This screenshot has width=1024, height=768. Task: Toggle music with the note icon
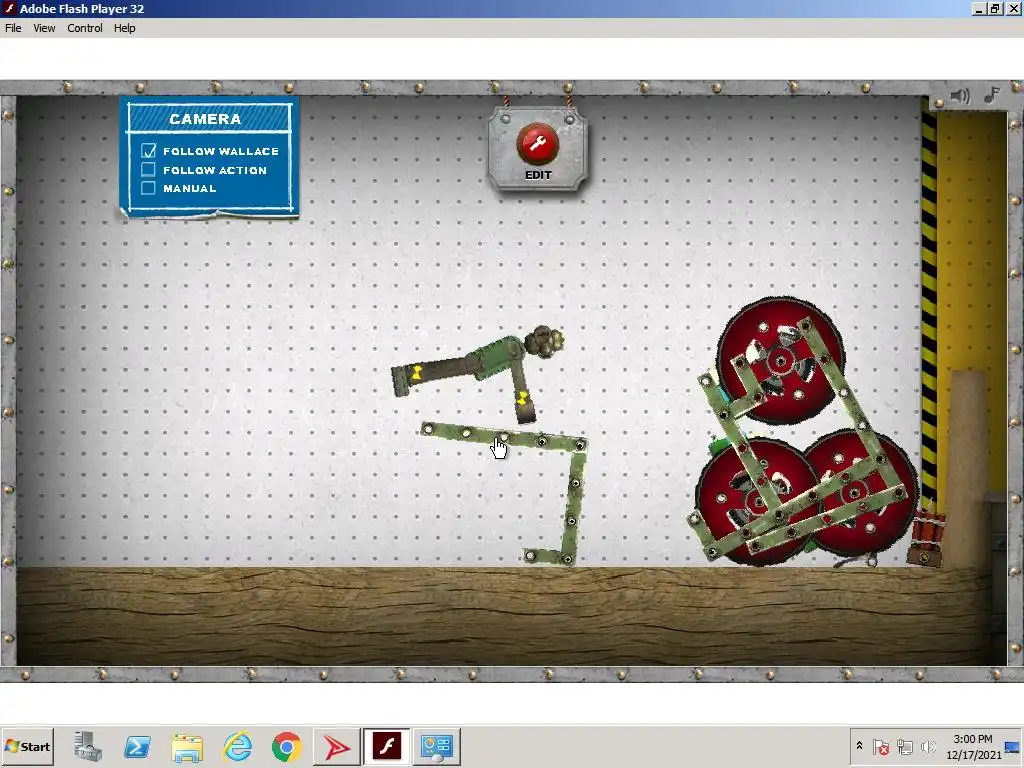point(992,95)
